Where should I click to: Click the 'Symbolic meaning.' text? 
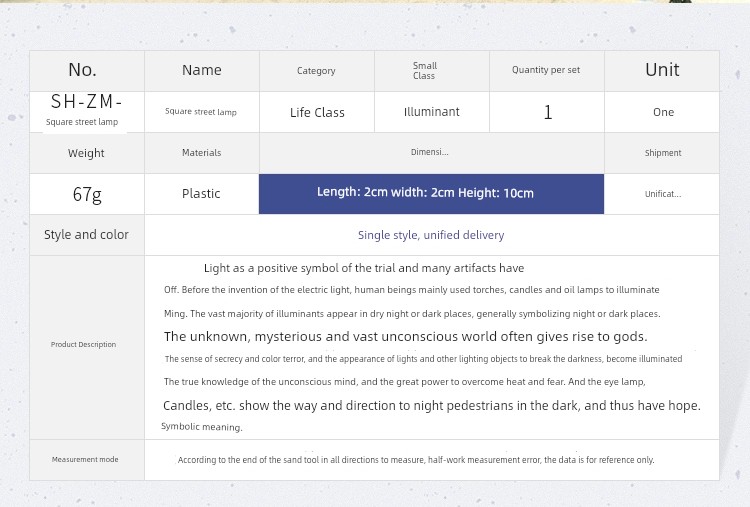tap(202, 427)
